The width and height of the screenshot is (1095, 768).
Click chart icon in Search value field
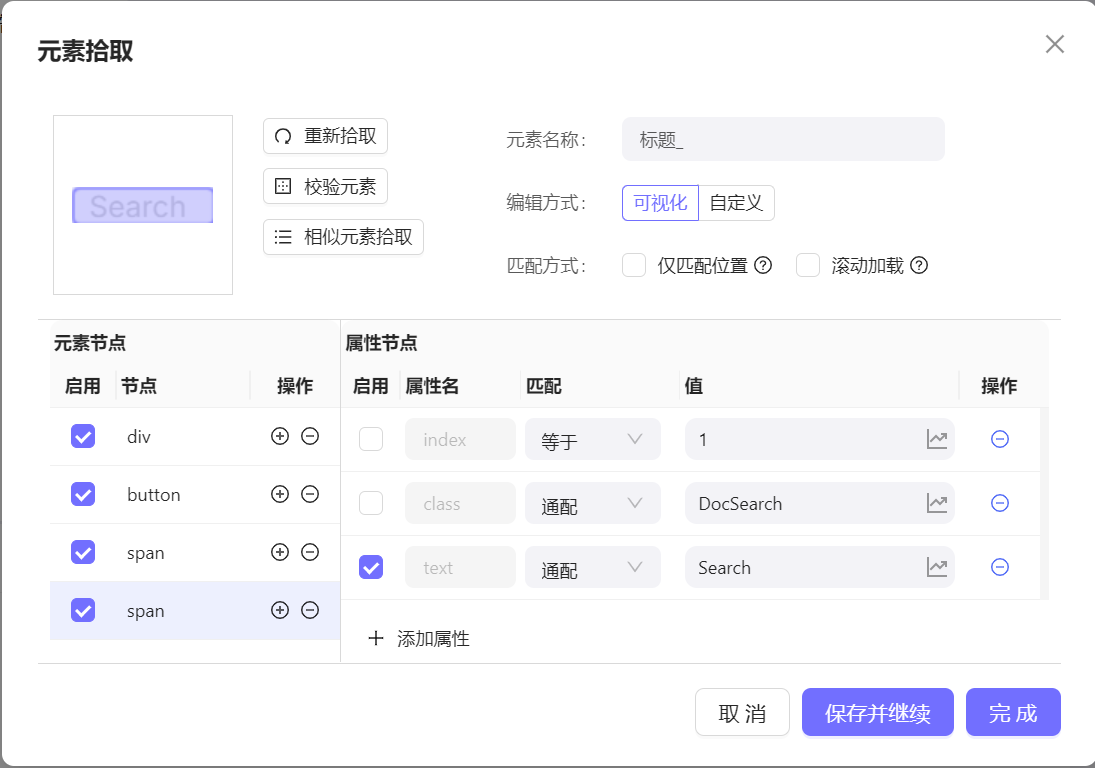point(936,567)
